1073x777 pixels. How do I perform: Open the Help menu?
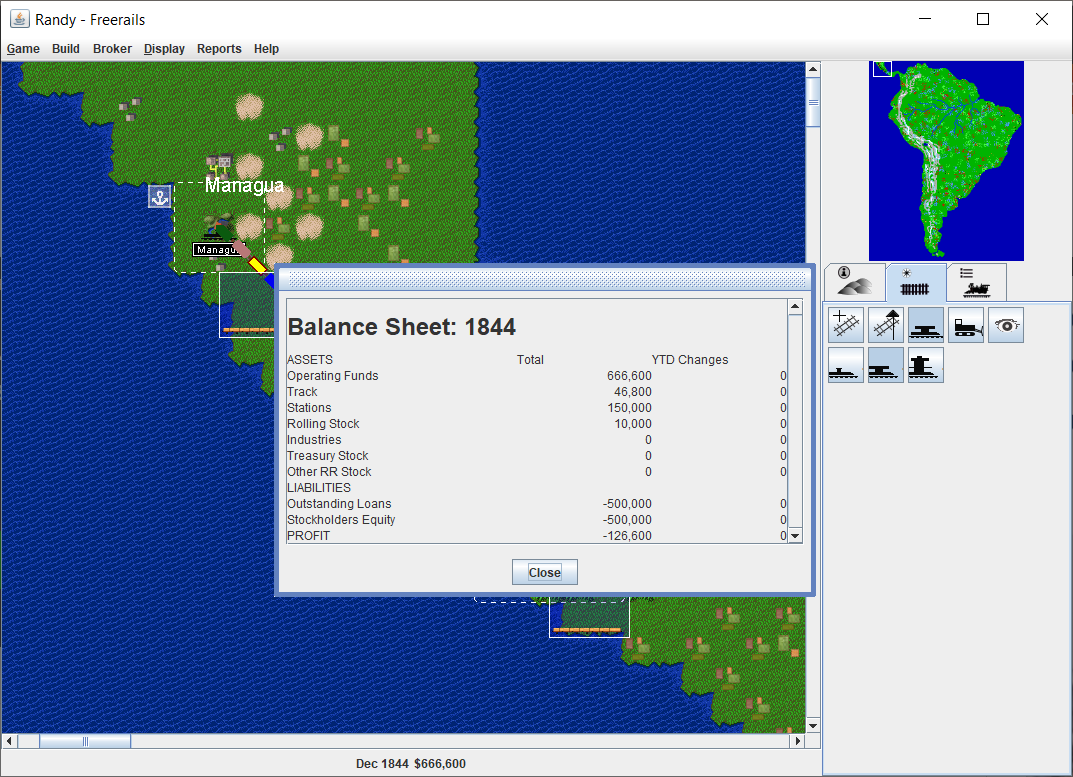pyautogui.click(x=266, y=49)
